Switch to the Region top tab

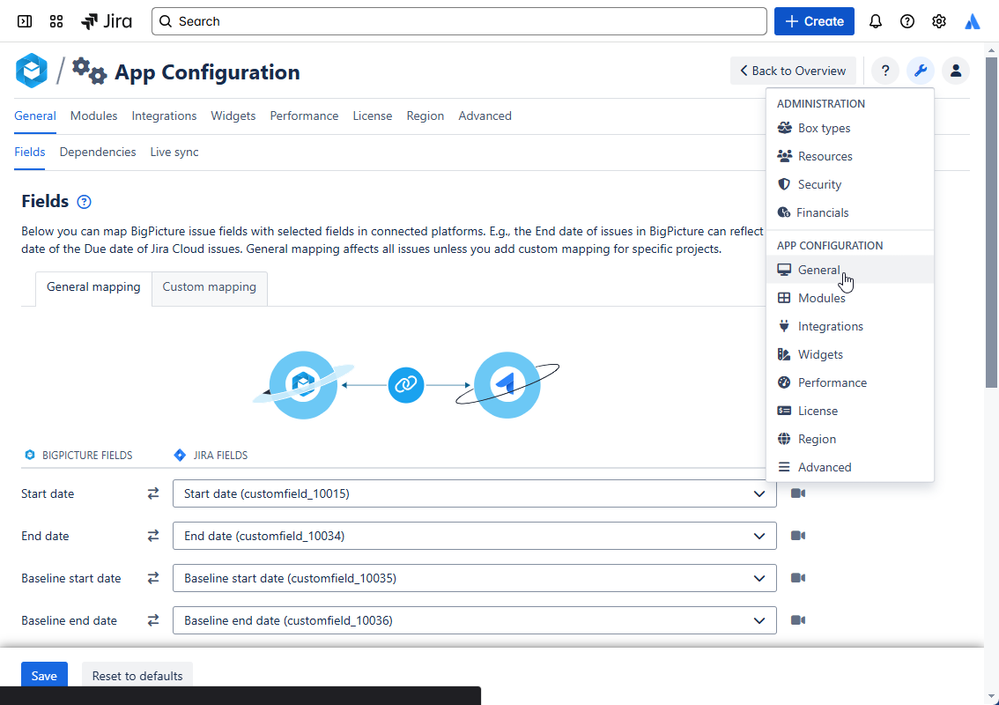[425, 116]
